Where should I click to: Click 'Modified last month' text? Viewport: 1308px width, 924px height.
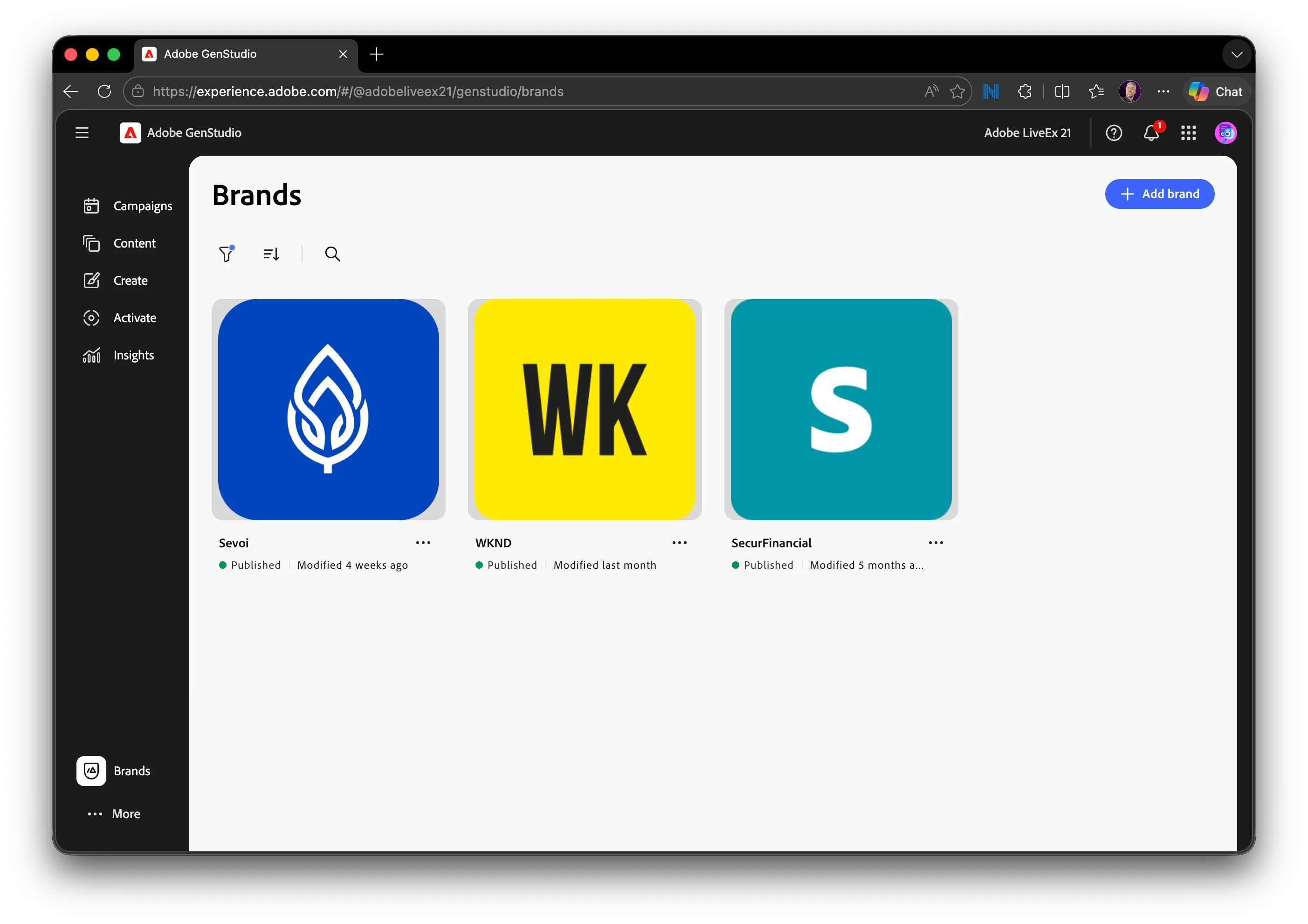click(x=605, y=565)
